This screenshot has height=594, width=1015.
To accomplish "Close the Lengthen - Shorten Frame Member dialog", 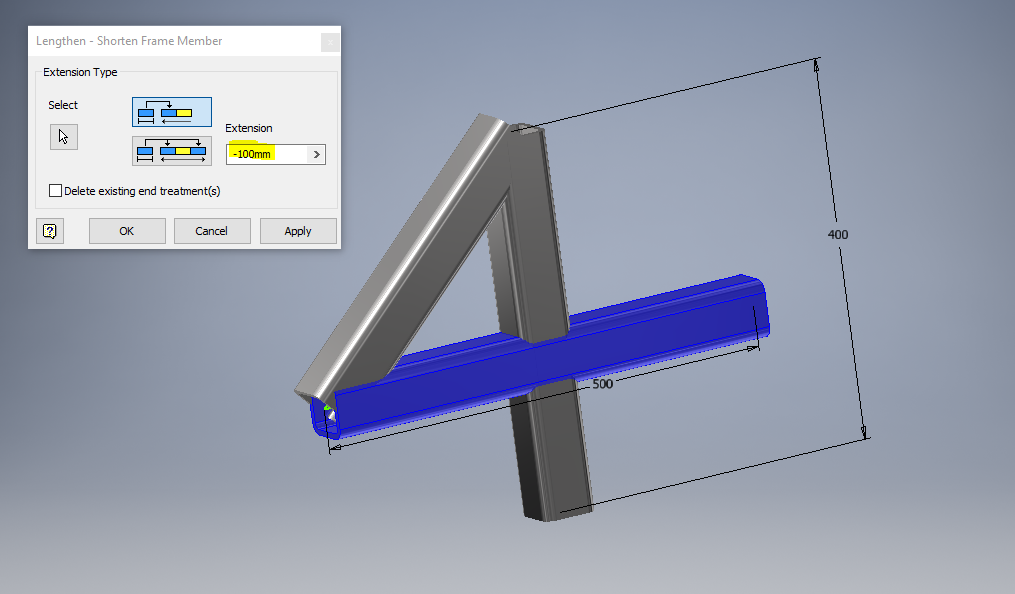I will (x=330, y=42).
